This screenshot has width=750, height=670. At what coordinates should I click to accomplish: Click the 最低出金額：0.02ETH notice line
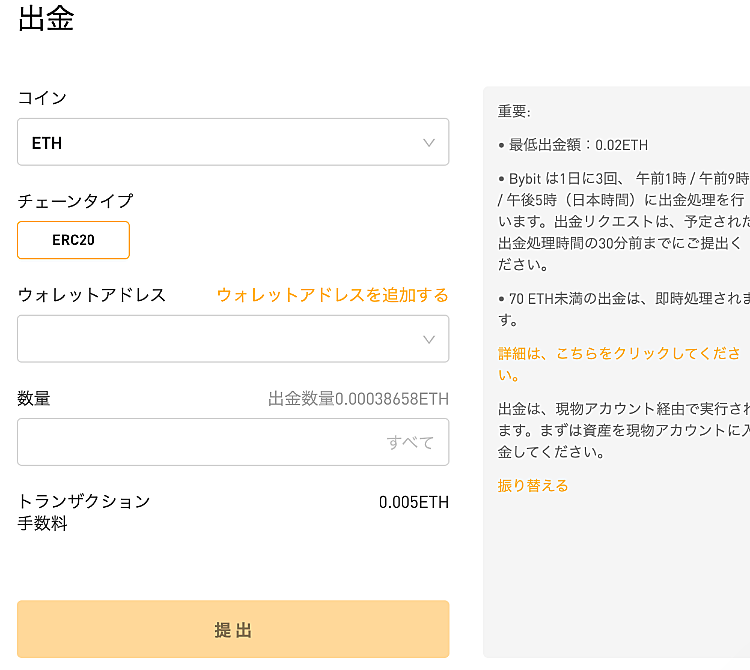[573, 145]
